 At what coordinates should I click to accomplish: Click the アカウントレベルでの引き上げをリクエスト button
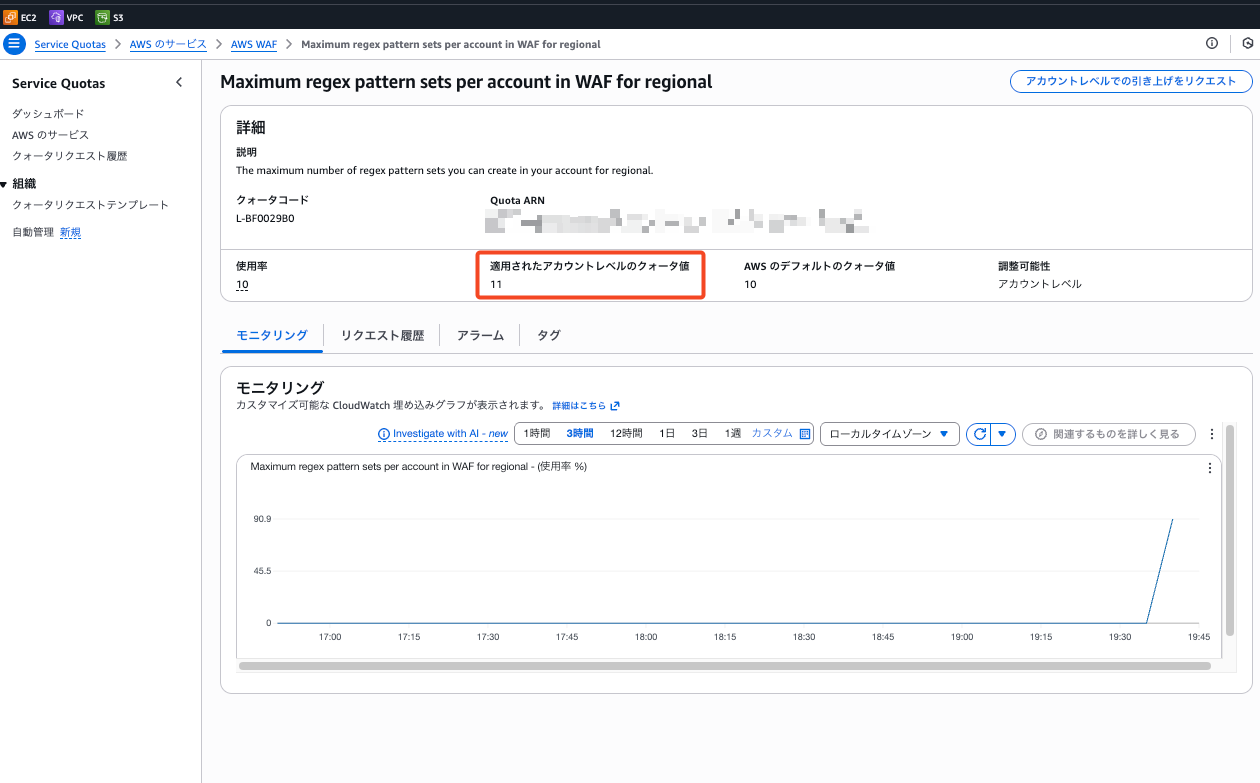coord(1130,82)
